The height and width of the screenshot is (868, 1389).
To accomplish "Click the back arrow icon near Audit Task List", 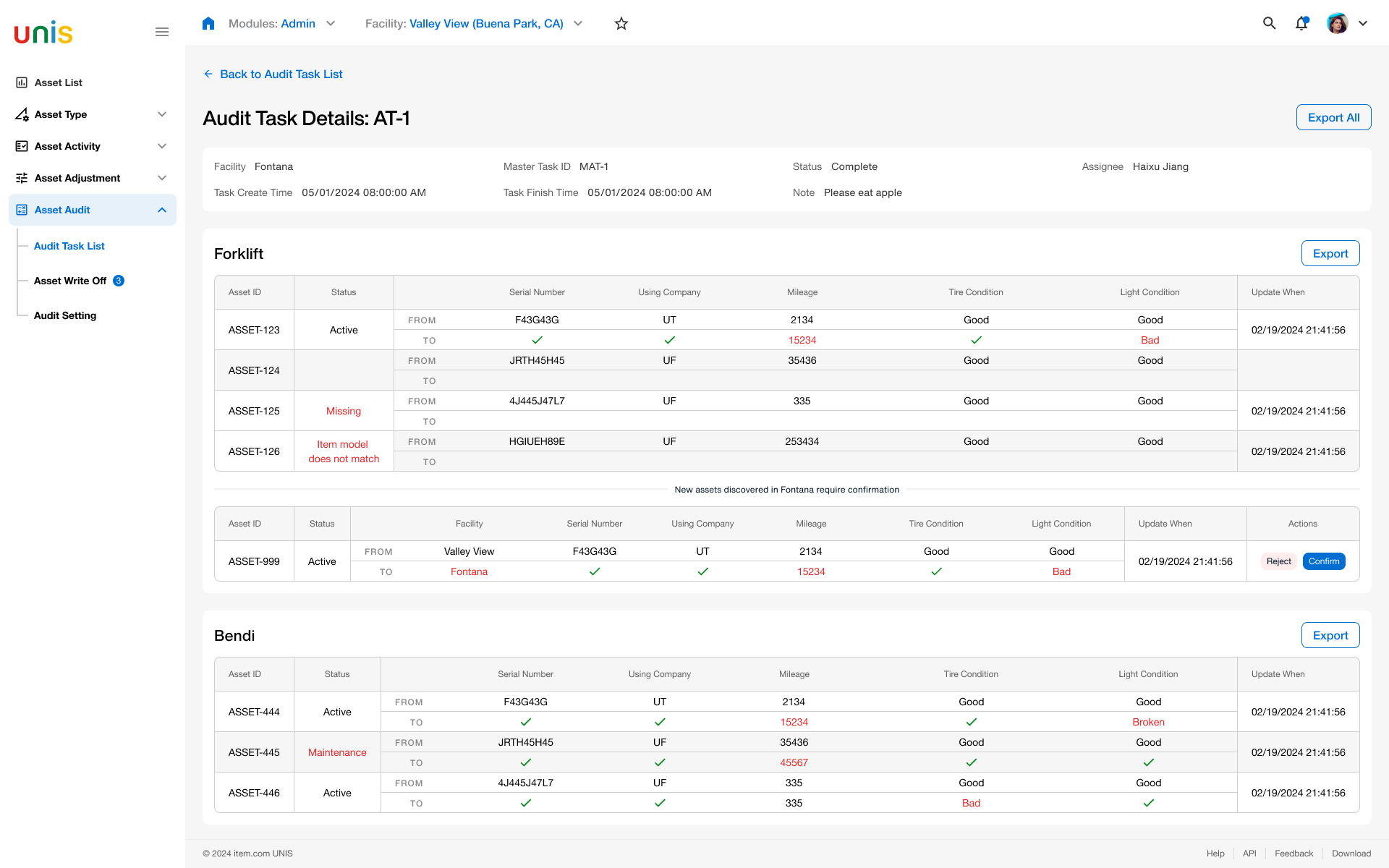I will [x=208, y=74].
